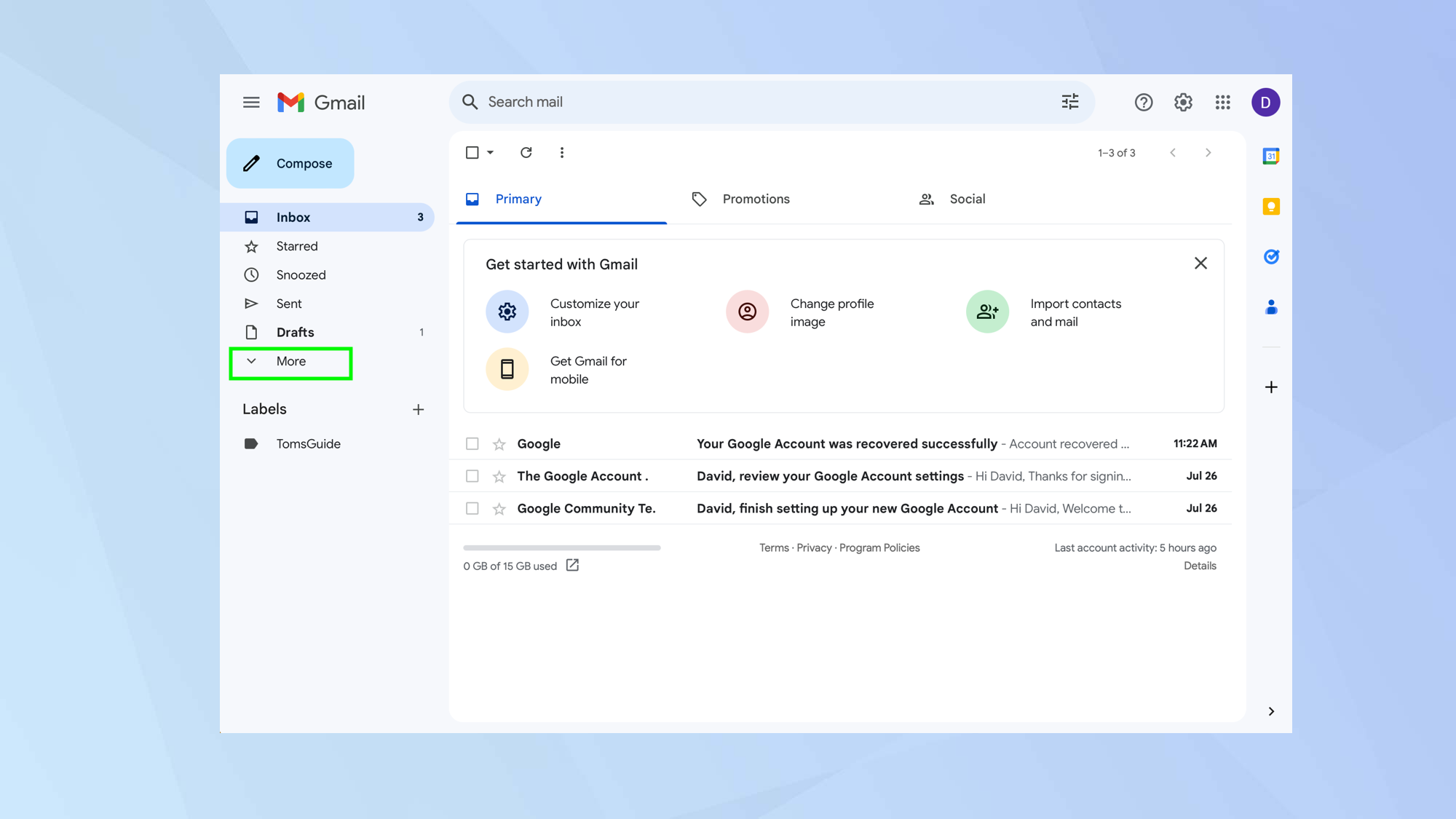The height and width of the screenshot is (819, 1456).
Task: Check Google Community Team email checkbox
Action: point(472,508)
